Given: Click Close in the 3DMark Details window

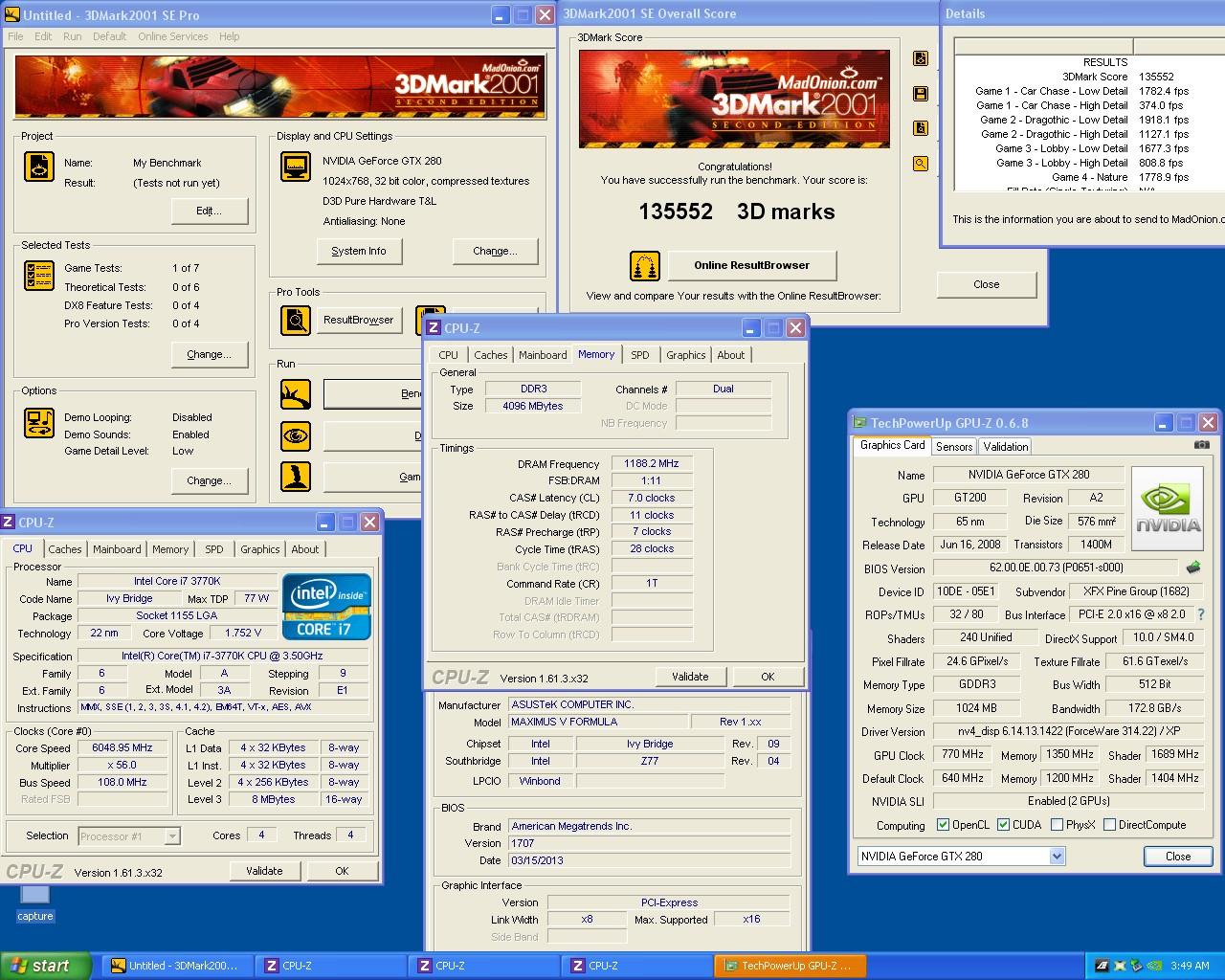Looking at the screenshot, I should click(x=987, y=284).
